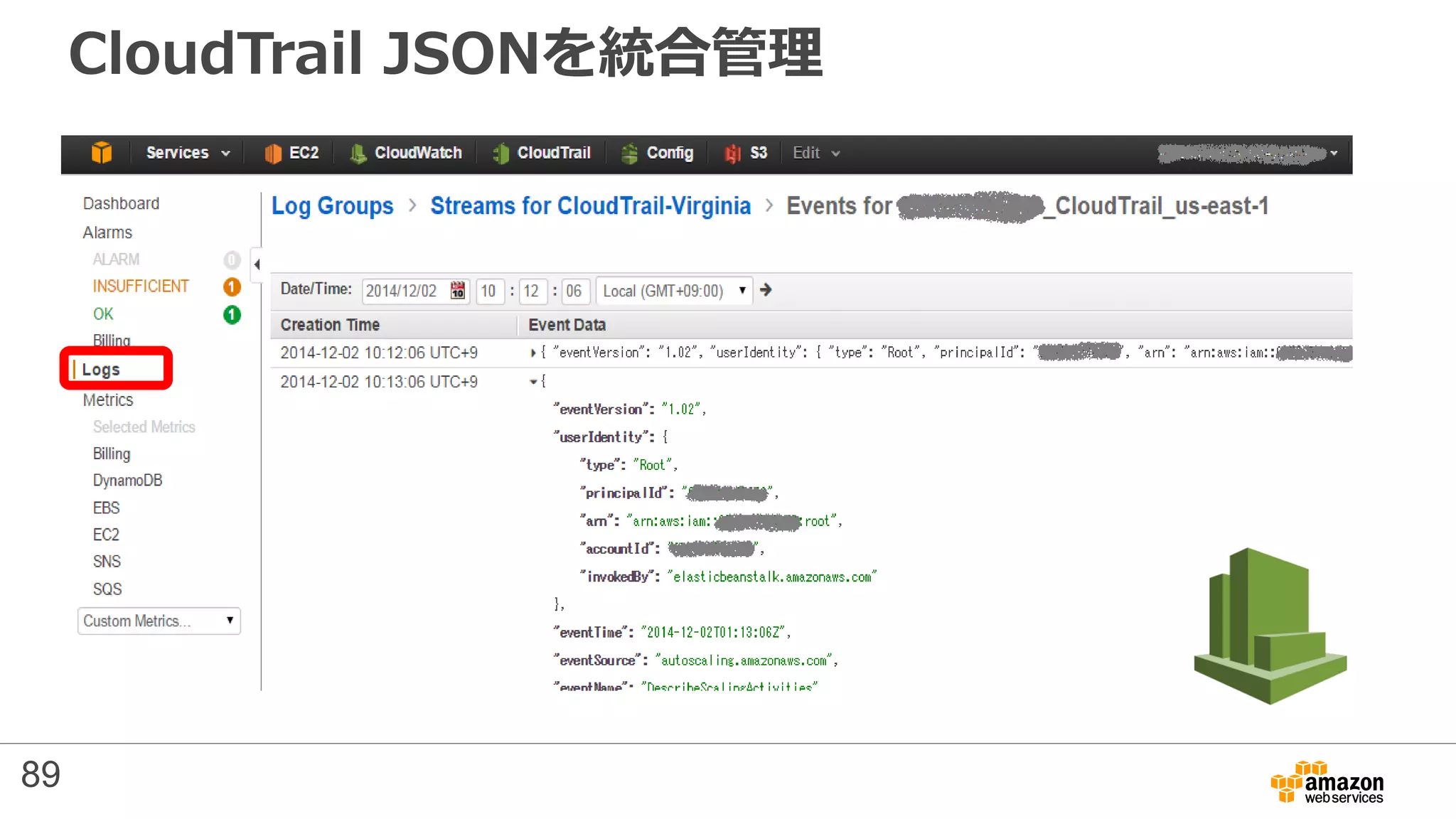Viewport: 1456px width, 819px height.
Task: Collapse the 10:13:06 event JSON row
Action: tap(532, 382)
